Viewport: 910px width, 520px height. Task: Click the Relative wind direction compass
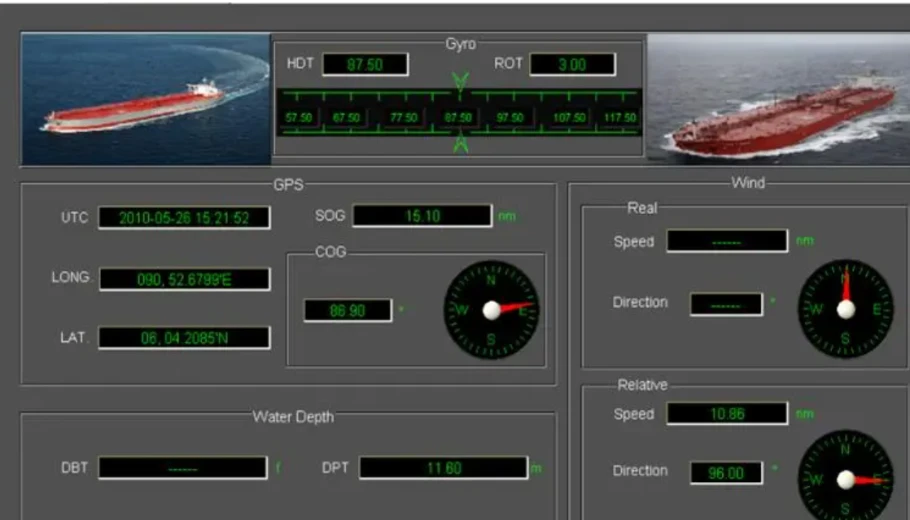[x=846, y=478]
